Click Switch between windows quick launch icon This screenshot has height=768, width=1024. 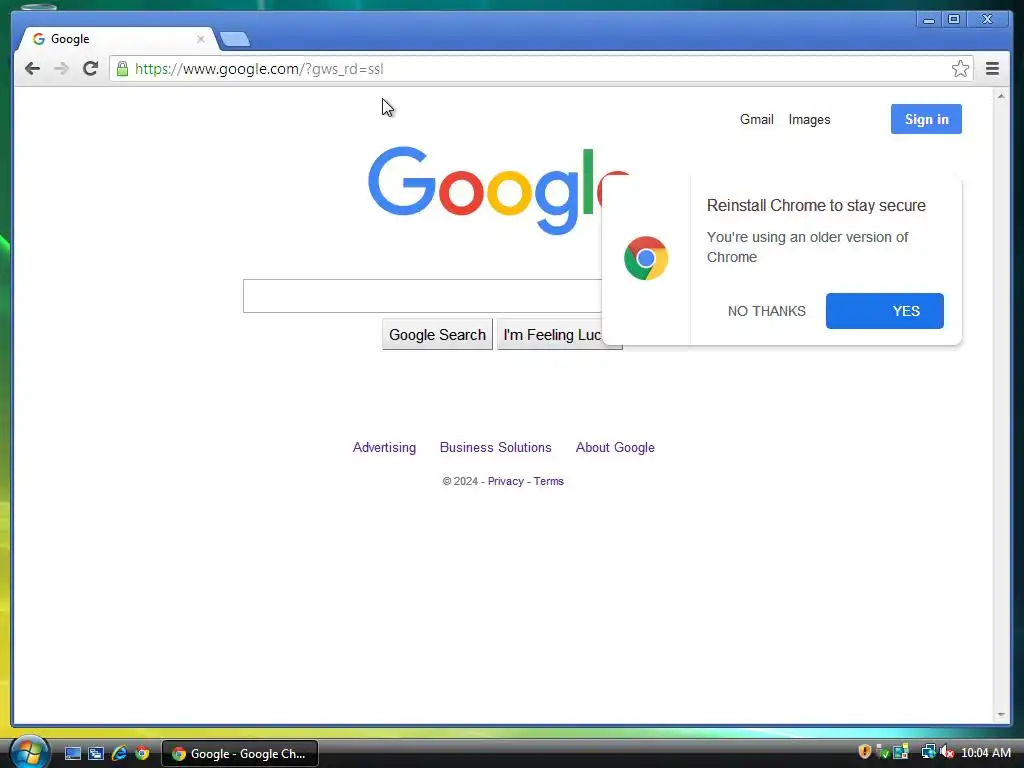pos(96,754)
